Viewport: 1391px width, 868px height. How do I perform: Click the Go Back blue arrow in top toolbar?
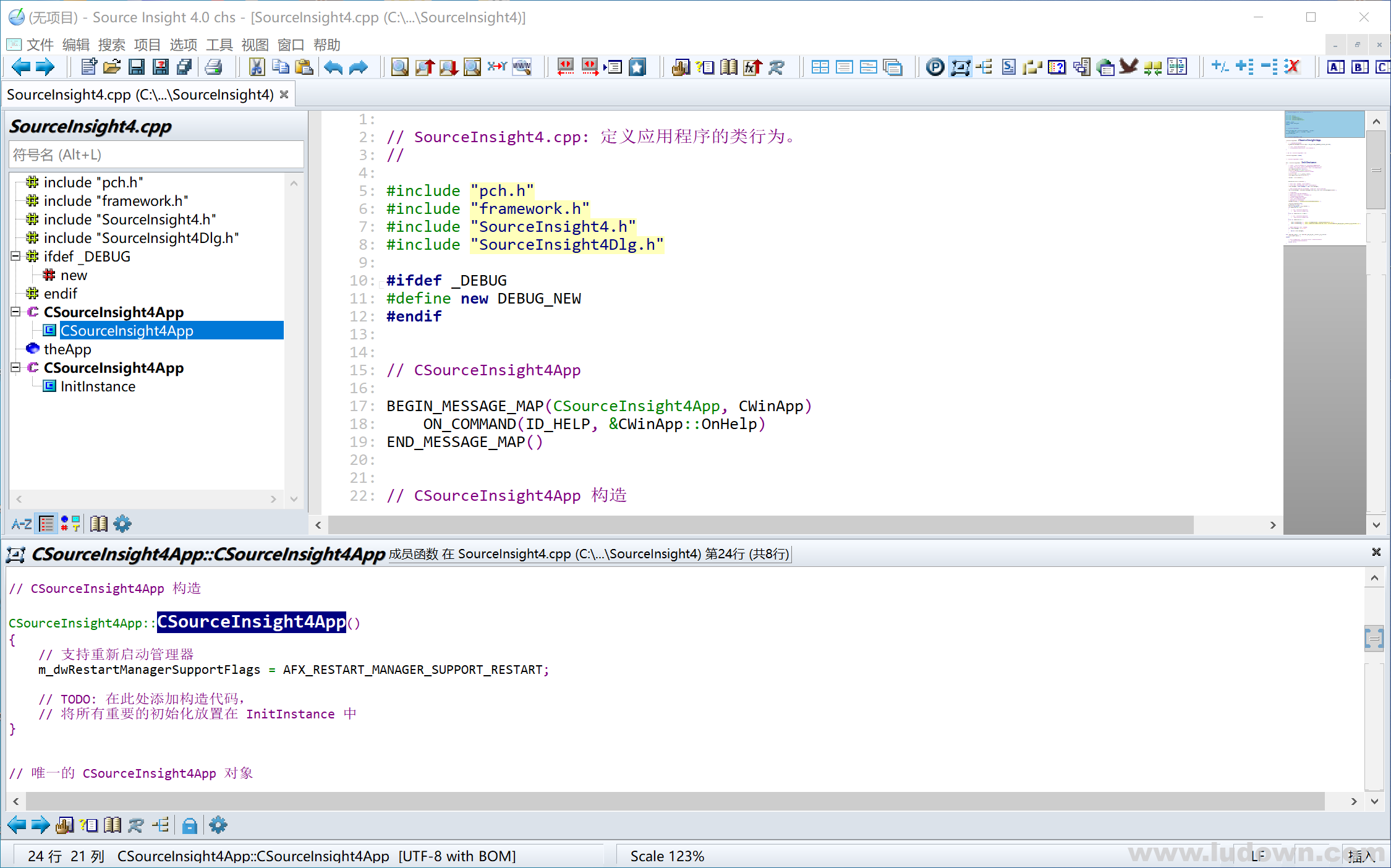pos(20,67)
